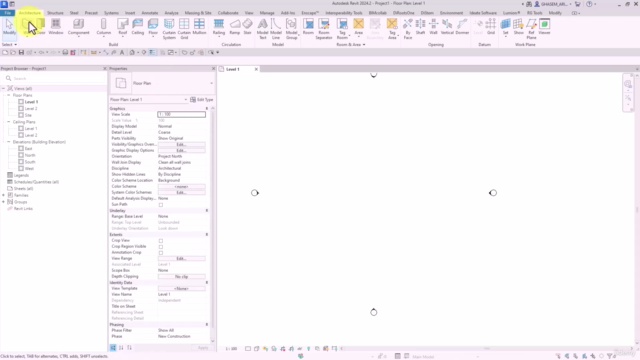Select the Curtain Grid tool
Viewport: 640px width, 360px height.
(184, 29)
